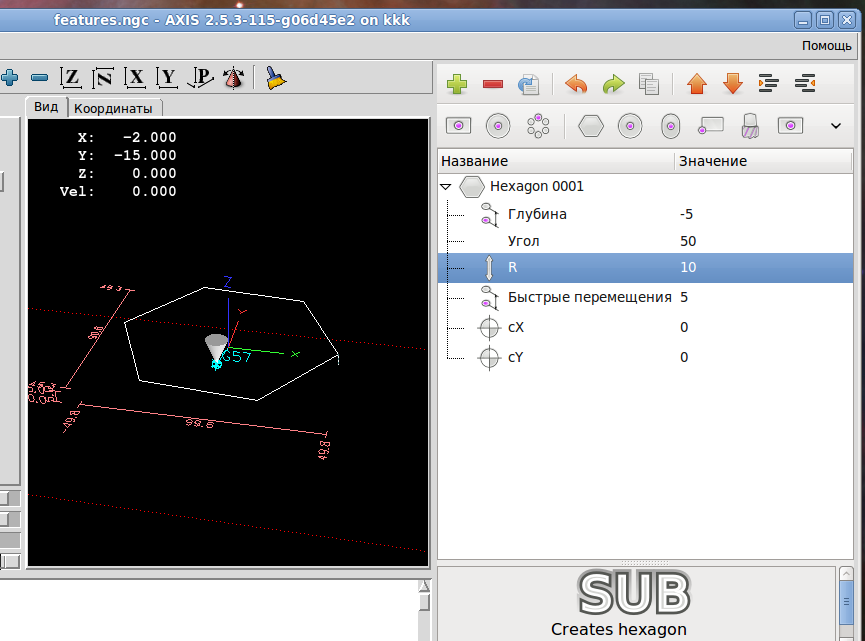Select the Угол parameter row
Image resolution: width=865 pixels, height=641 pixels.
pos(645,241)
